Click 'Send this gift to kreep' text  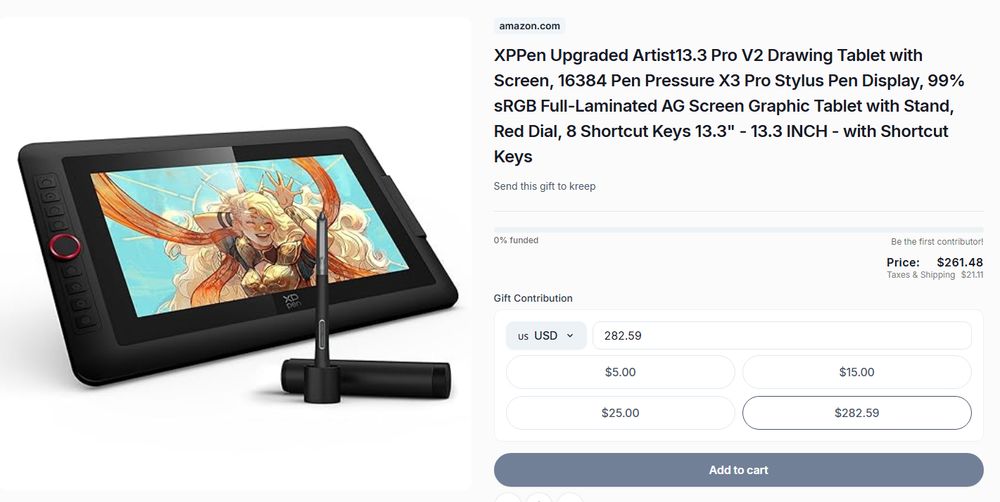545,186
